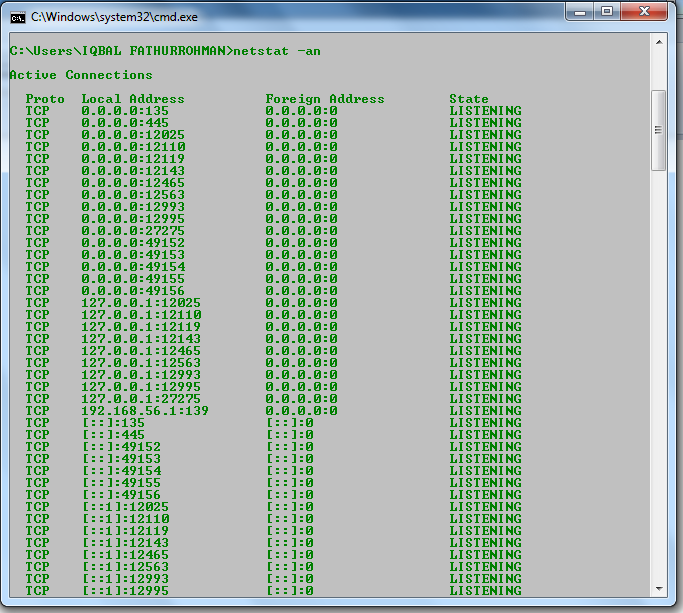683x613 pixels.
Task: Grab the vertical scrollbar thumb
Action: (x=659, y=130)
